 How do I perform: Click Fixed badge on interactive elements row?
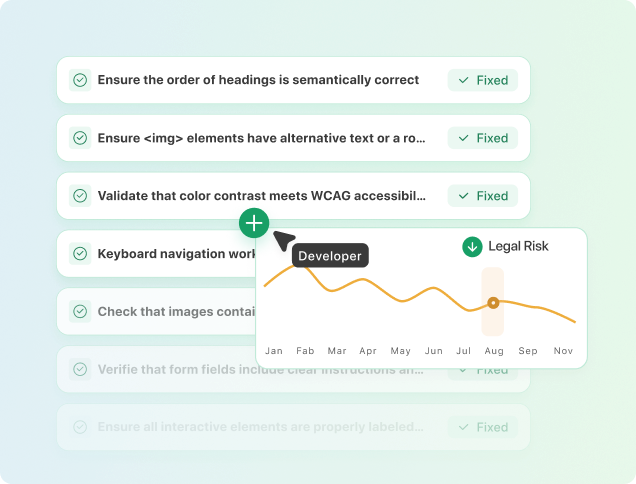click(483, 427)
